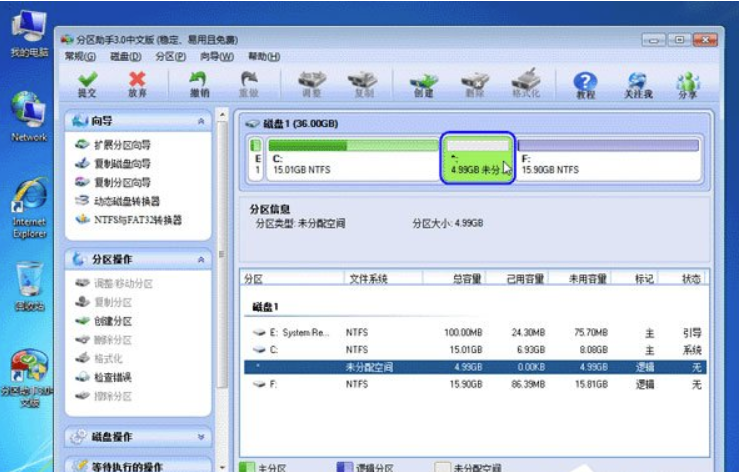Viewport: 739px width, 472px height.
Task: Open the 常规(G) menu
Action: (x=80, y=57)
